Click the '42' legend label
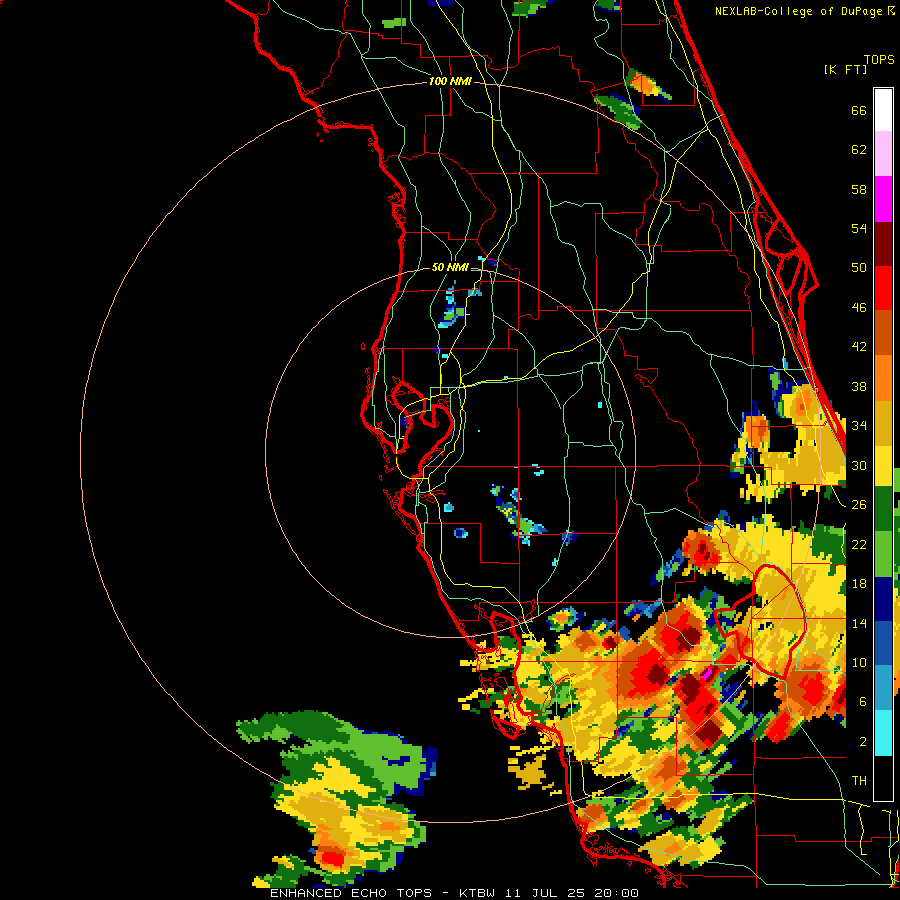The height and width of the screenshot is (900, 900). (859, 347)
